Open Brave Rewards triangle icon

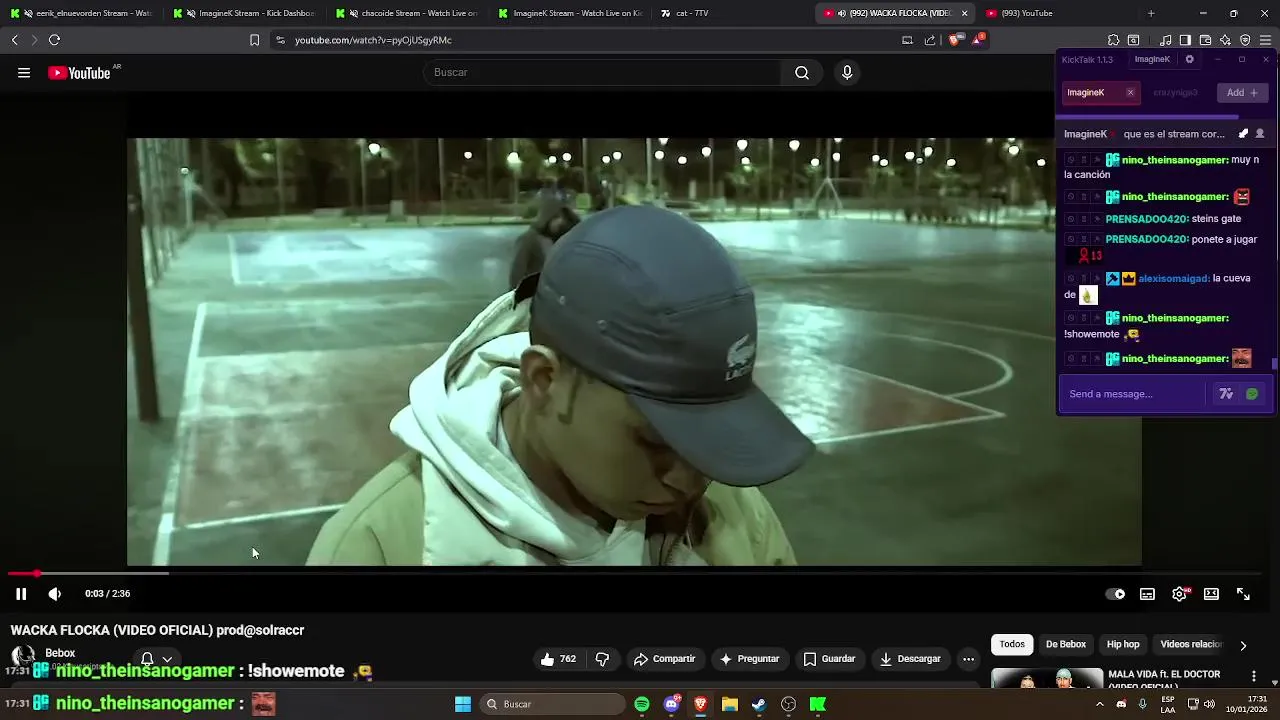979,39
